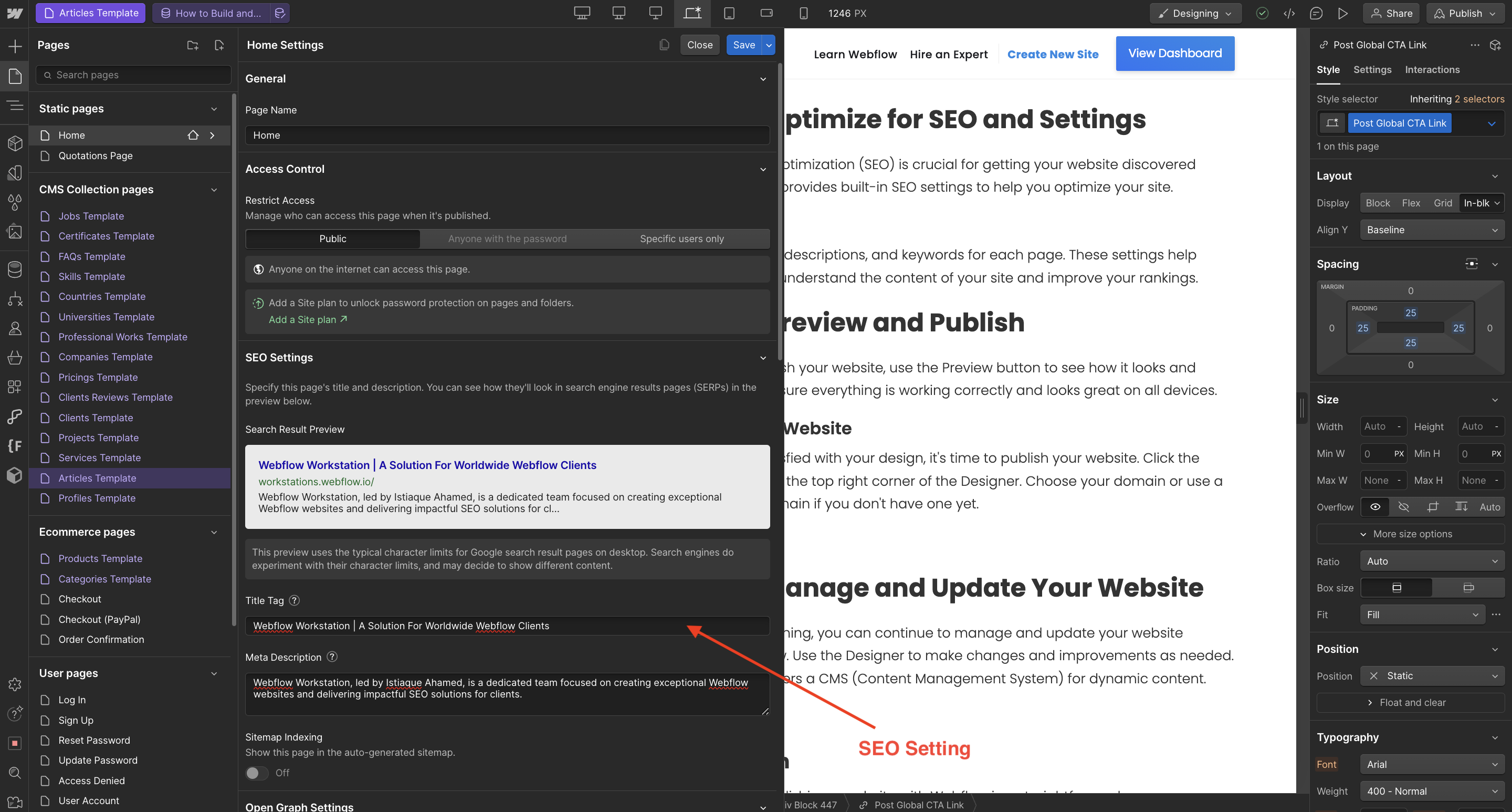This screenshot has height=812, width=1512.
Task: Set overflow to visible eye icon
Action: (x=1374, y=507)
